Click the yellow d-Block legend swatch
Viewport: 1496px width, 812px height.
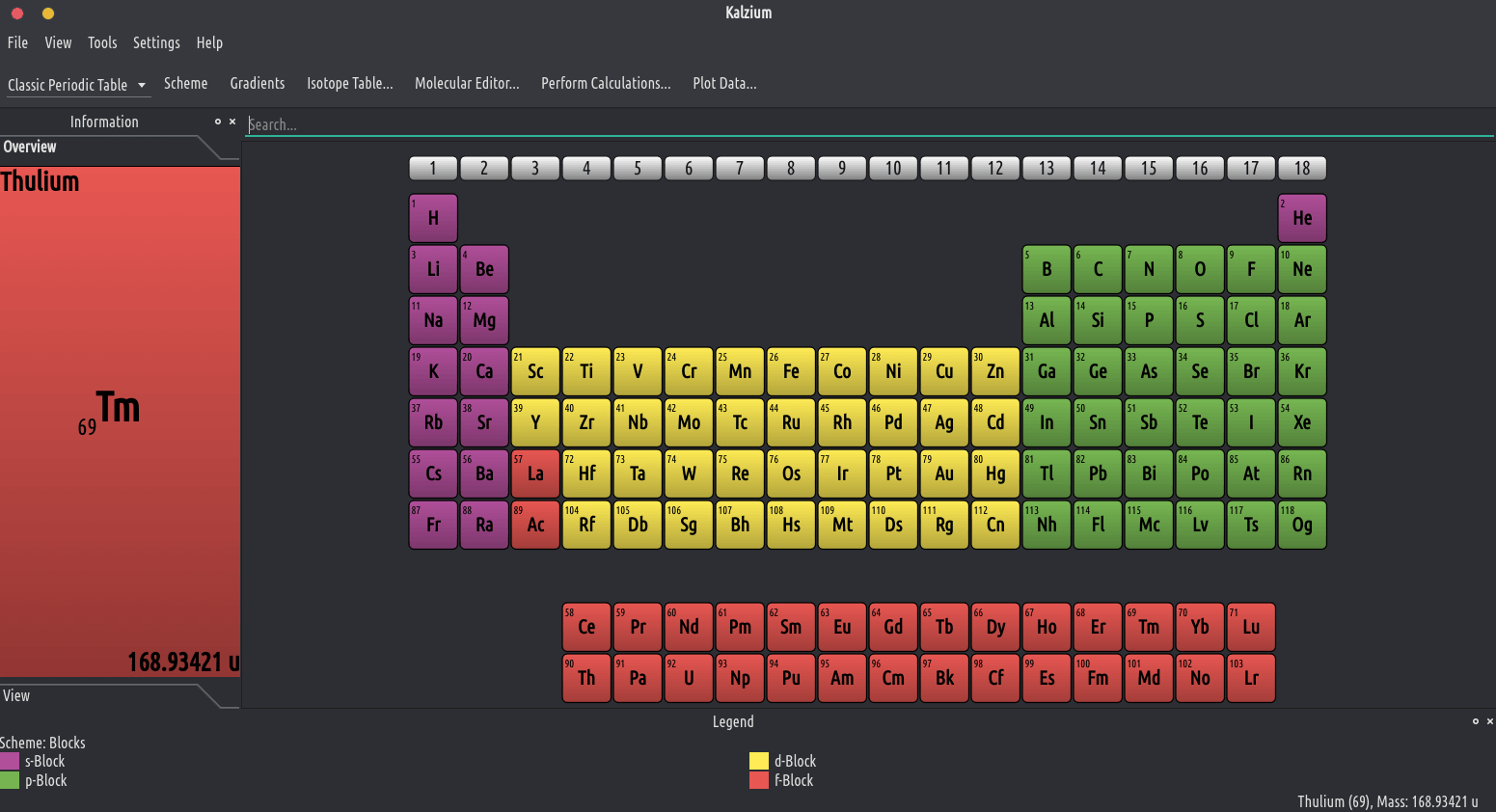pos(759,761)
